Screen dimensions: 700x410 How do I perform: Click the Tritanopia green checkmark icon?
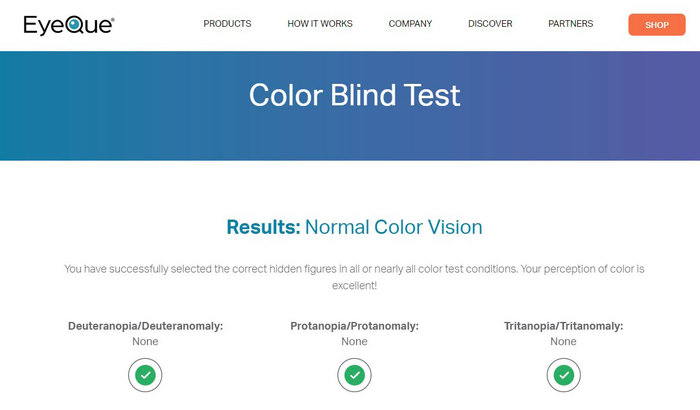coord(564,375)
